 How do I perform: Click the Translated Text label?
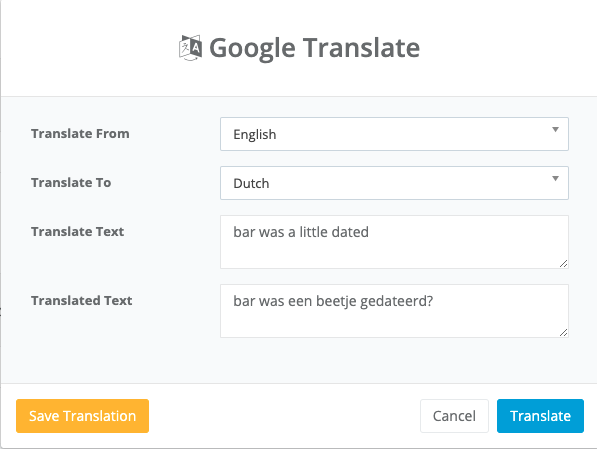click(x=82, y=300)
